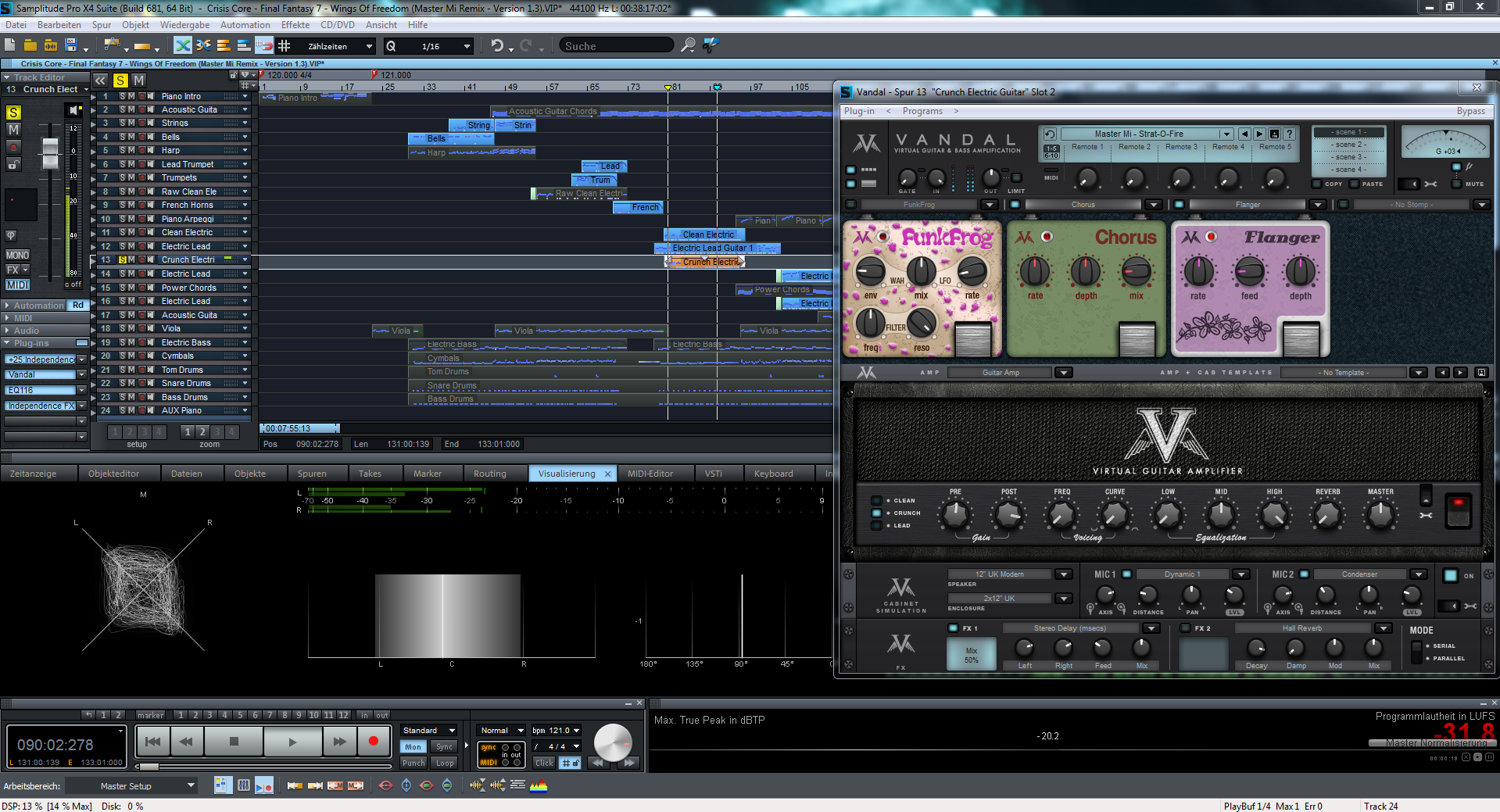Open Vandal help question mark icon
The width and height of the screenshot is (1500, 812).
pyautogui.click(x=1289, y=134)
